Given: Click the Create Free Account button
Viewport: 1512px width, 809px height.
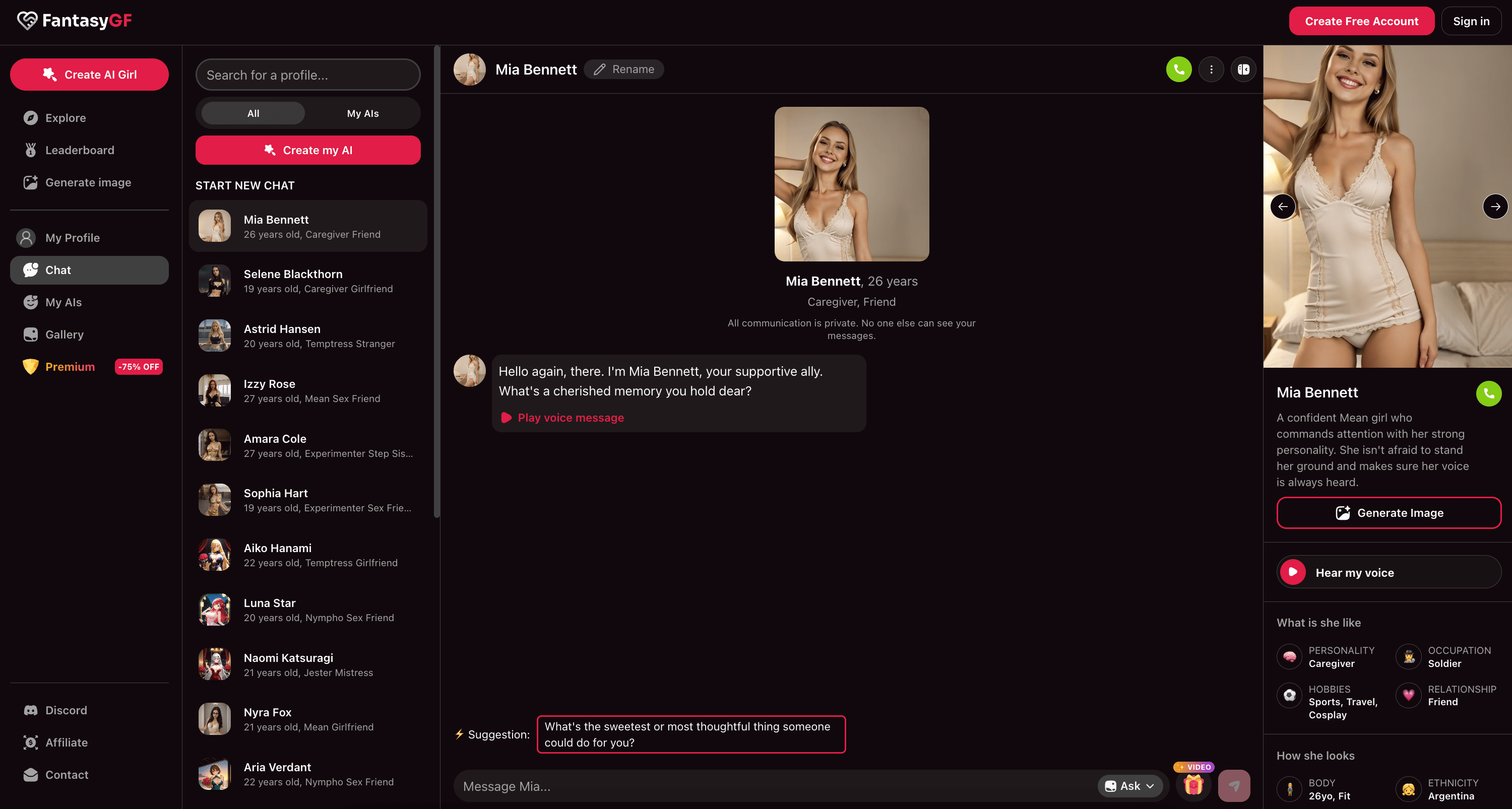Looking at the screenshot, I should pos(1362,21).
